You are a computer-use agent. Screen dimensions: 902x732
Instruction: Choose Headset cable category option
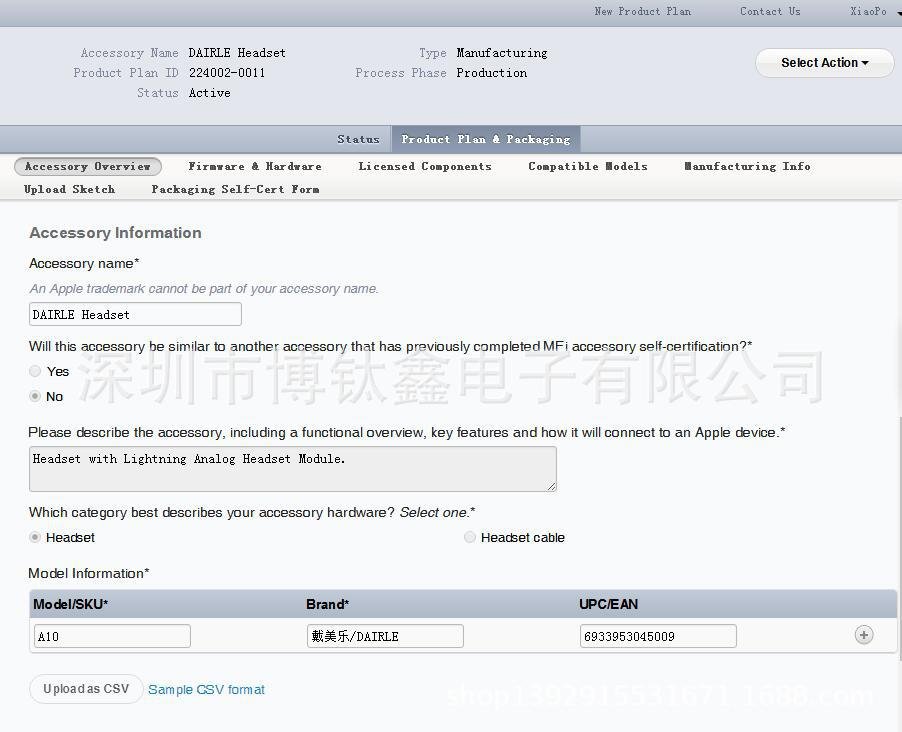470,537
